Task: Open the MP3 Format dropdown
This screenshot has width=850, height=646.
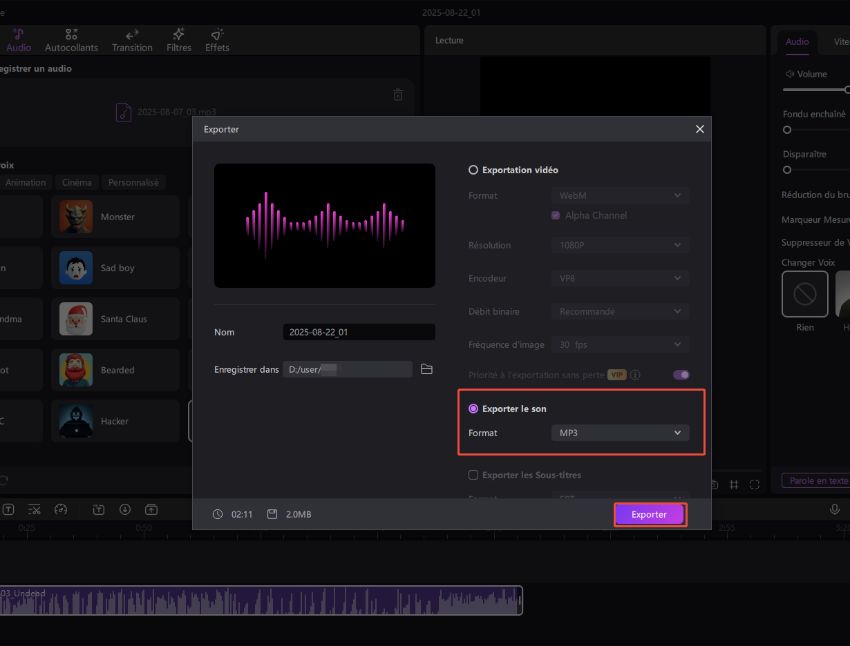Action: click(620, 433)
